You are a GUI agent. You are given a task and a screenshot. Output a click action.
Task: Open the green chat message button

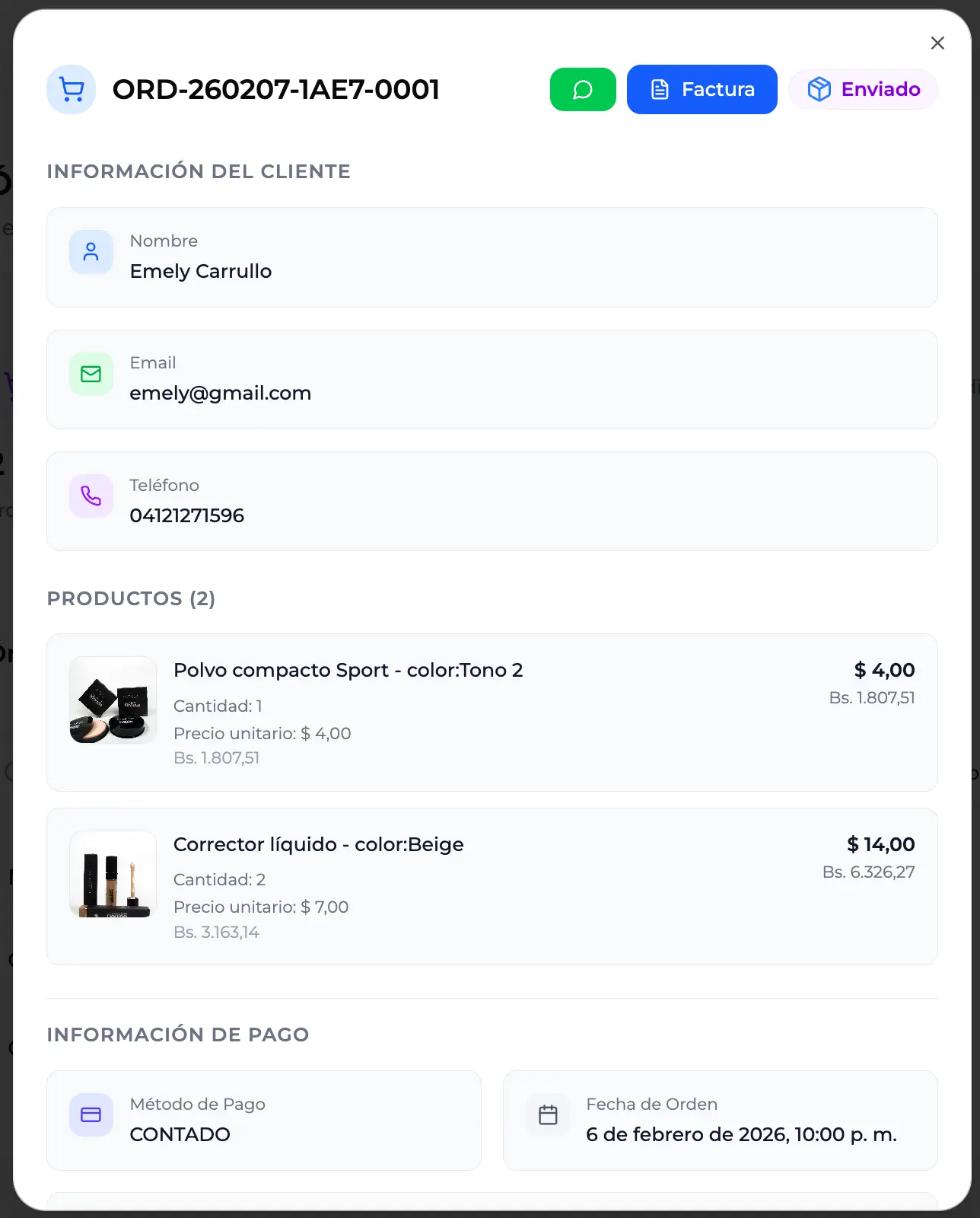[583, 90]
